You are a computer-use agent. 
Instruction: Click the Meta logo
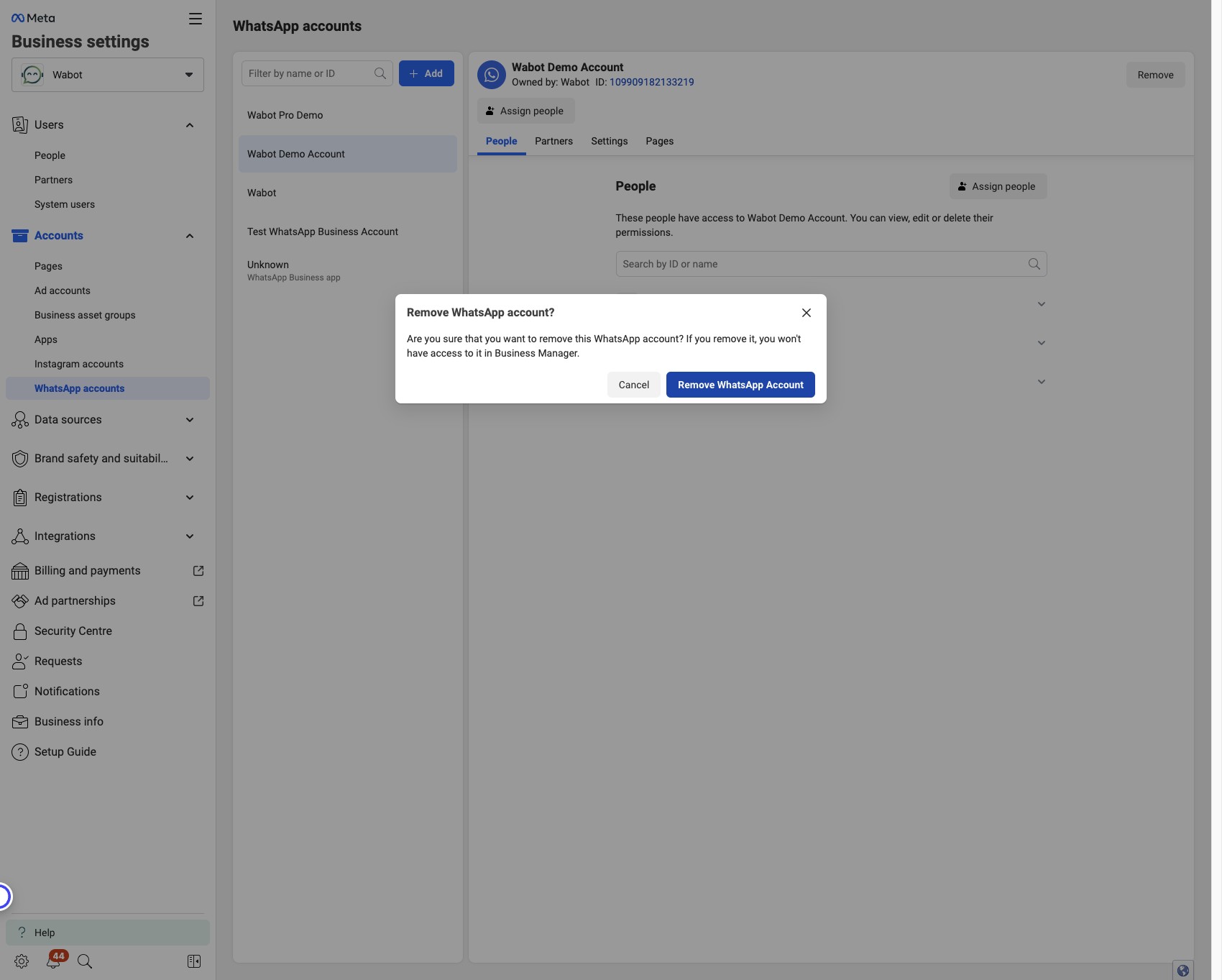coord(33,18)
